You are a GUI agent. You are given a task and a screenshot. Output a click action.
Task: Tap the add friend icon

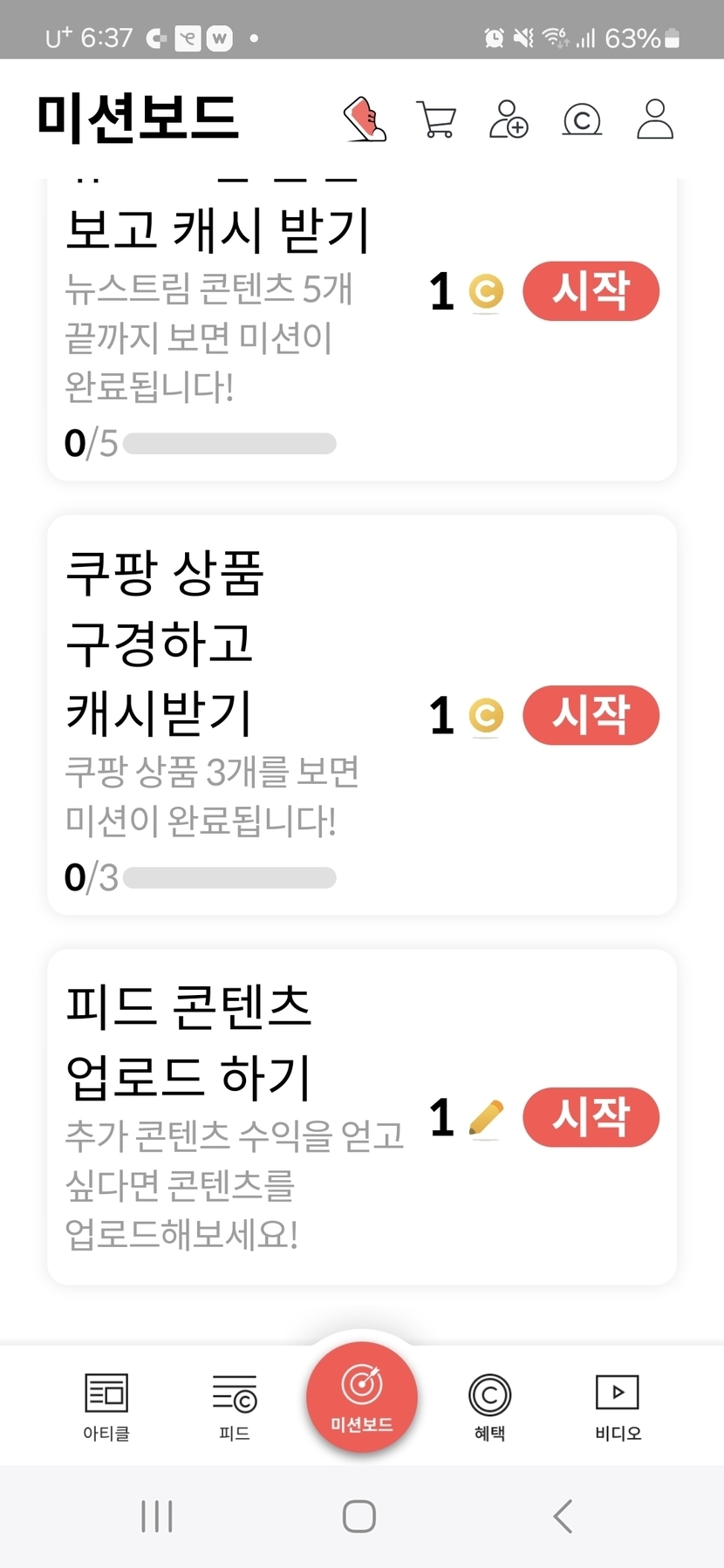[509, 119]
